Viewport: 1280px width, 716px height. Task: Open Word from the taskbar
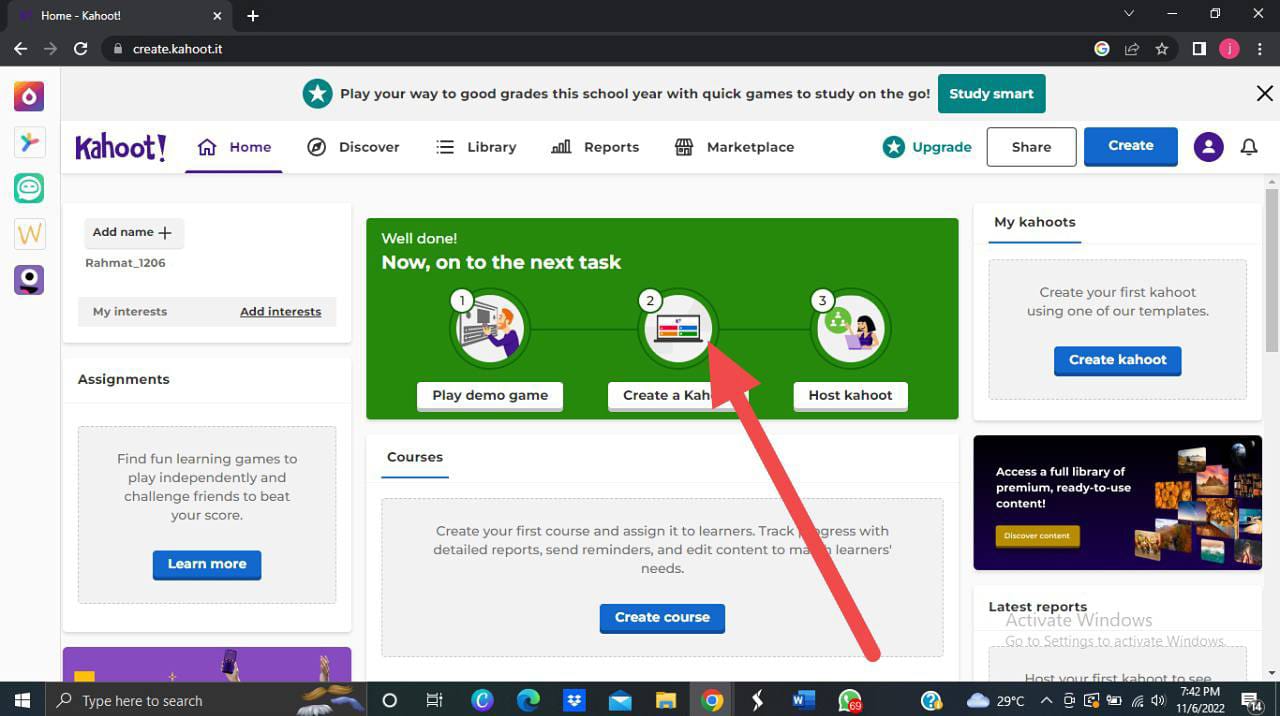[803, 700]
